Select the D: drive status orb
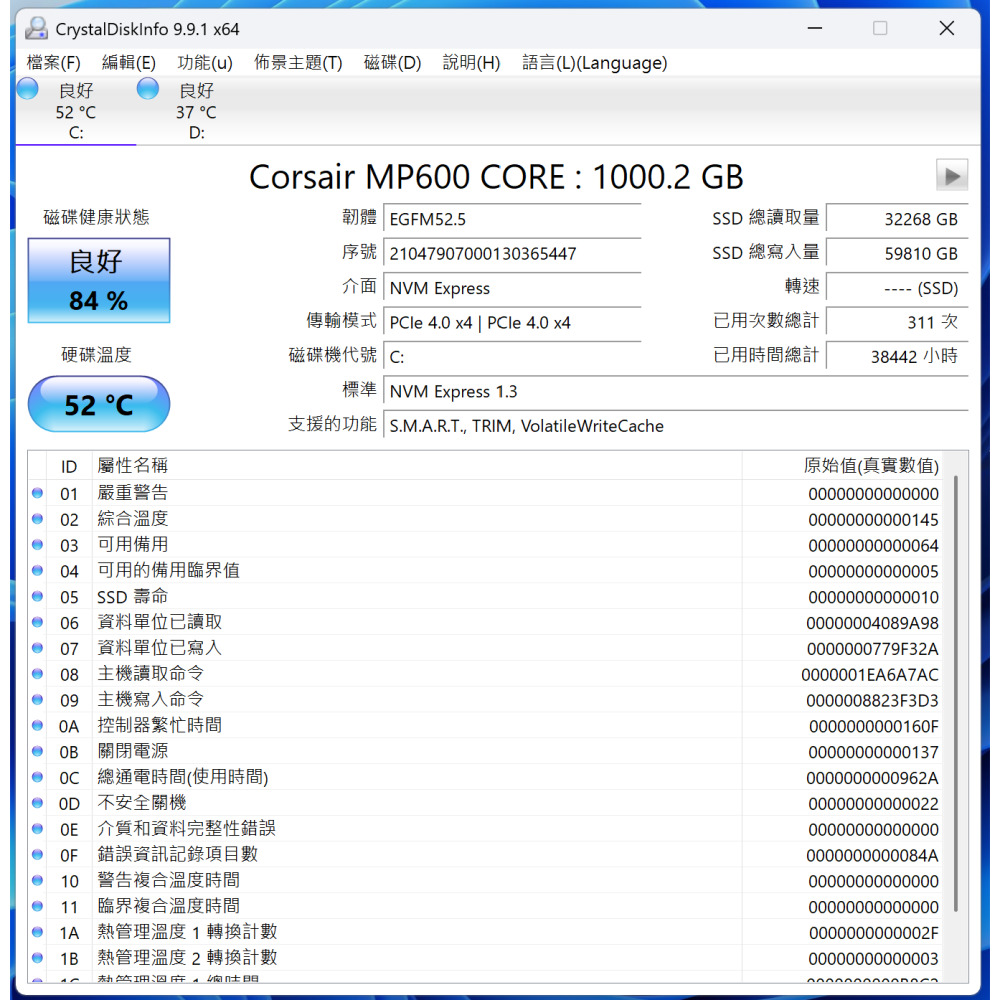Viewport: 1000px width, 1000px height. [x=148, y=89]
